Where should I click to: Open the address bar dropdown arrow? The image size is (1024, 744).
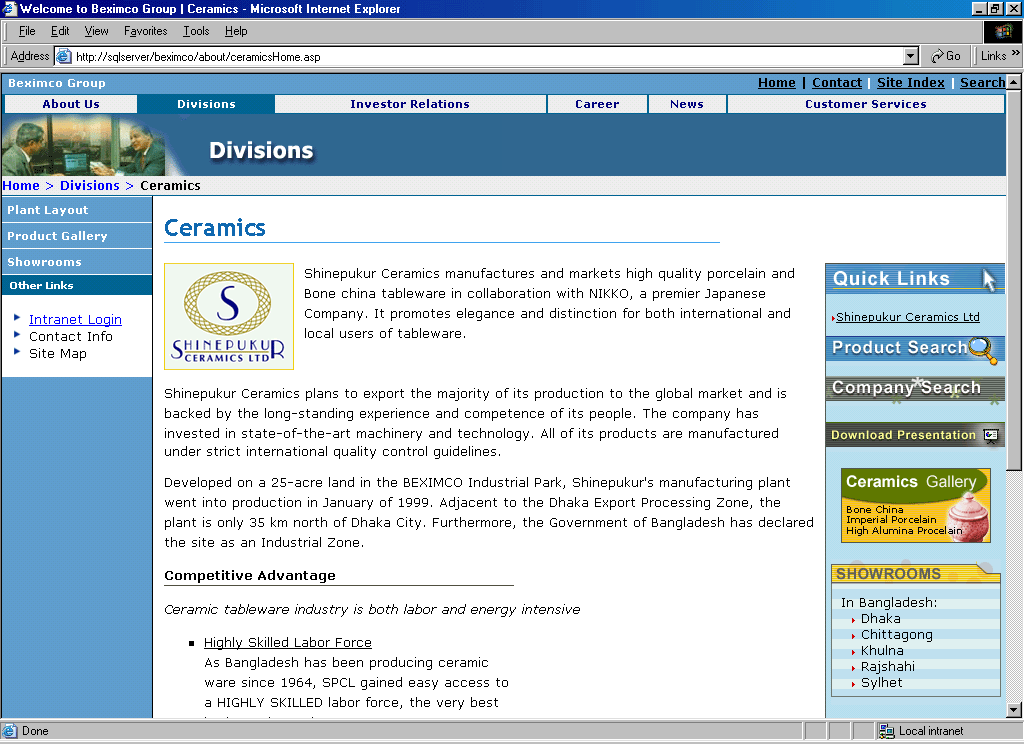click(x=910, y=56)
